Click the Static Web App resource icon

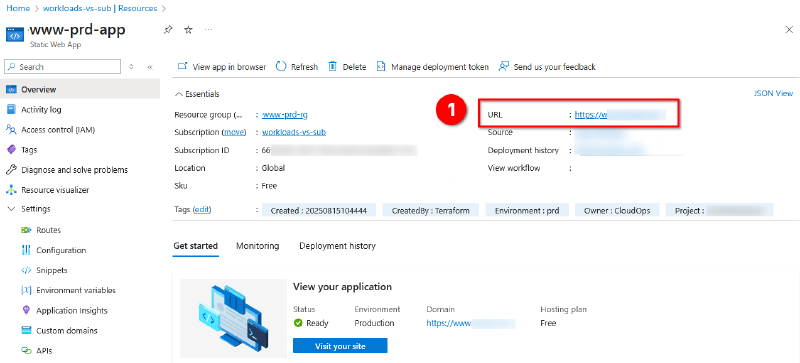click(x=15, y=35)
